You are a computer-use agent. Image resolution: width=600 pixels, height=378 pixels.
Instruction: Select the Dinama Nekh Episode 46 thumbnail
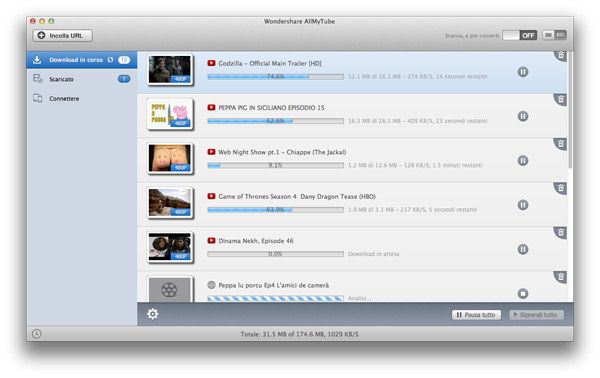click(x=170, y=247)
